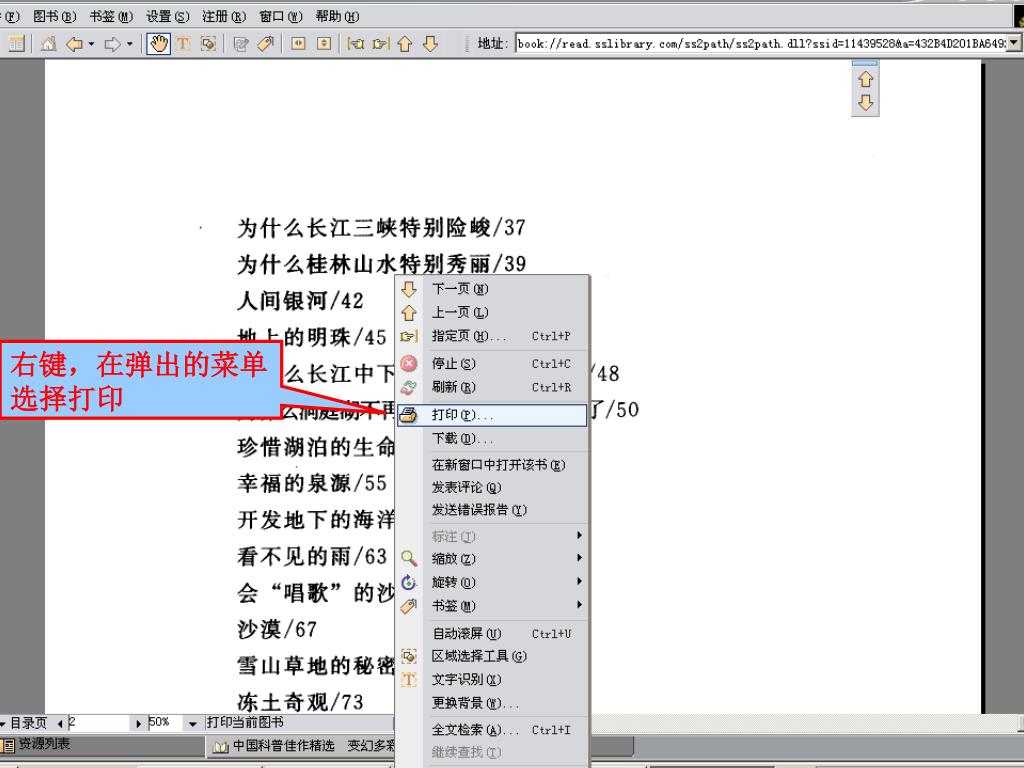Image resolution: width=1024 pixels, height=768 pixels.
Task: Choose 全文检索(A)... in context menu
Action: [x=492, y=730]
